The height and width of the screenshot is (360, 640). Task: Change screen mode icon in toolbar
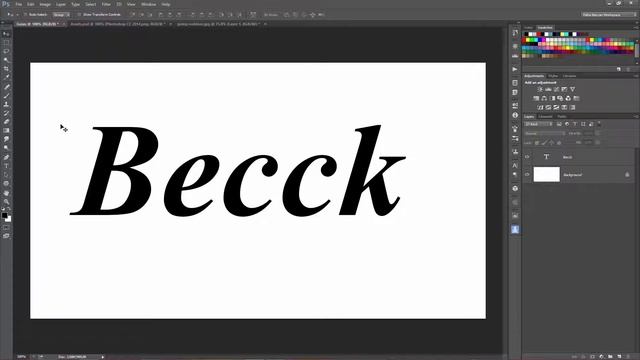pos(6,236)
